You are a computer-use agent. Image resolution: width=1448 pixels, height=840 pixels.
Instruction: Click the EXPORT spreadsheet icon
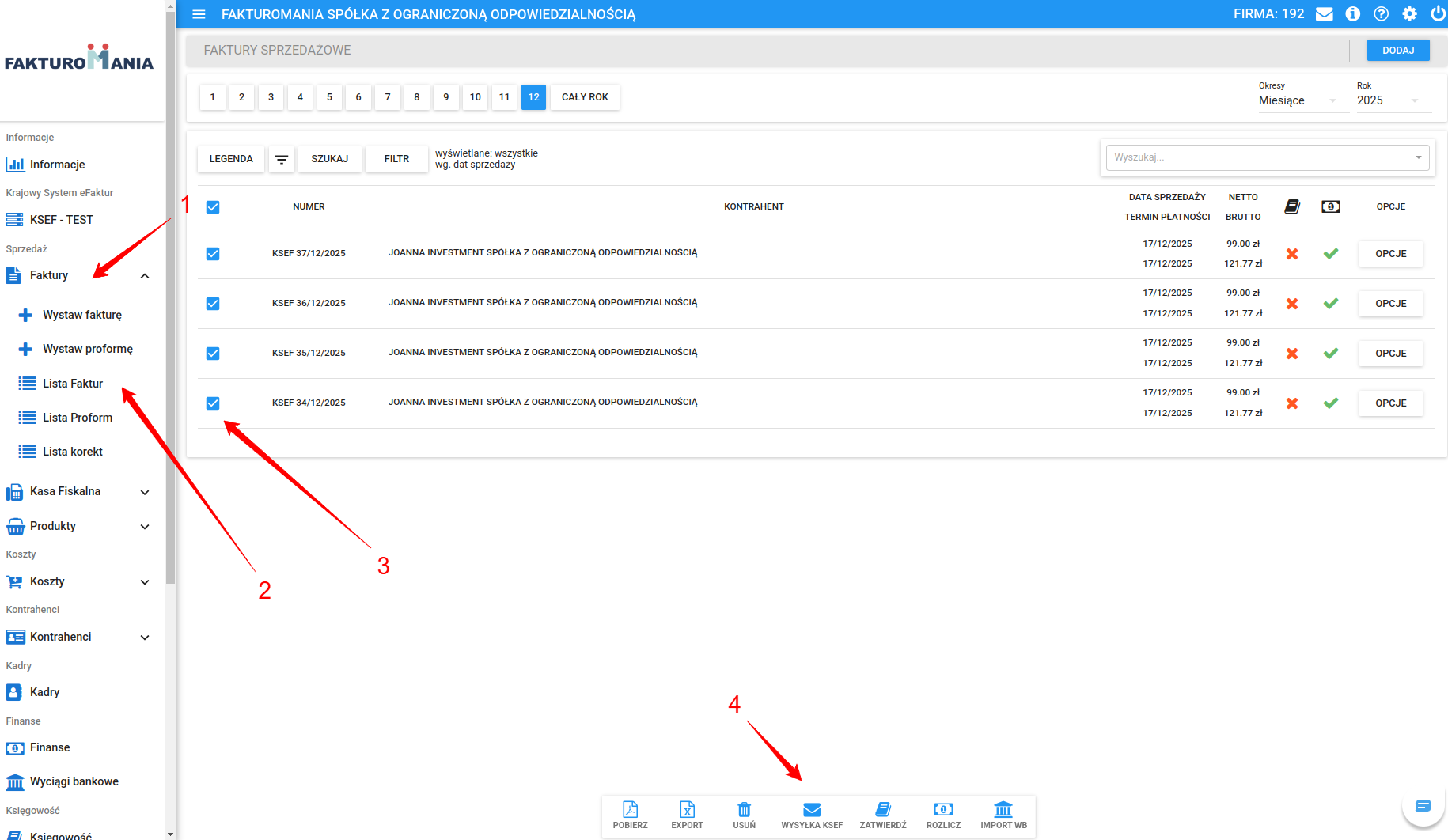[688, 815]
